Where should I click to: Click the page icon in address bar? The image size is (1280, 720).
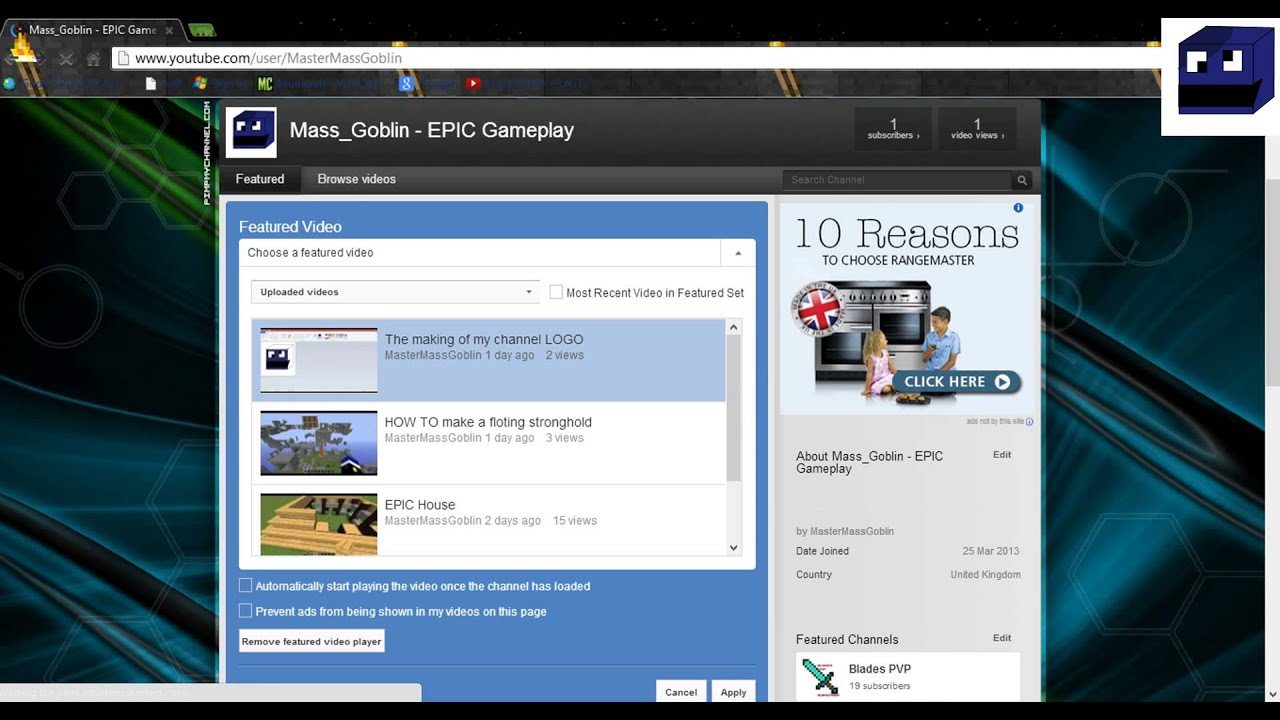(123, 58)
